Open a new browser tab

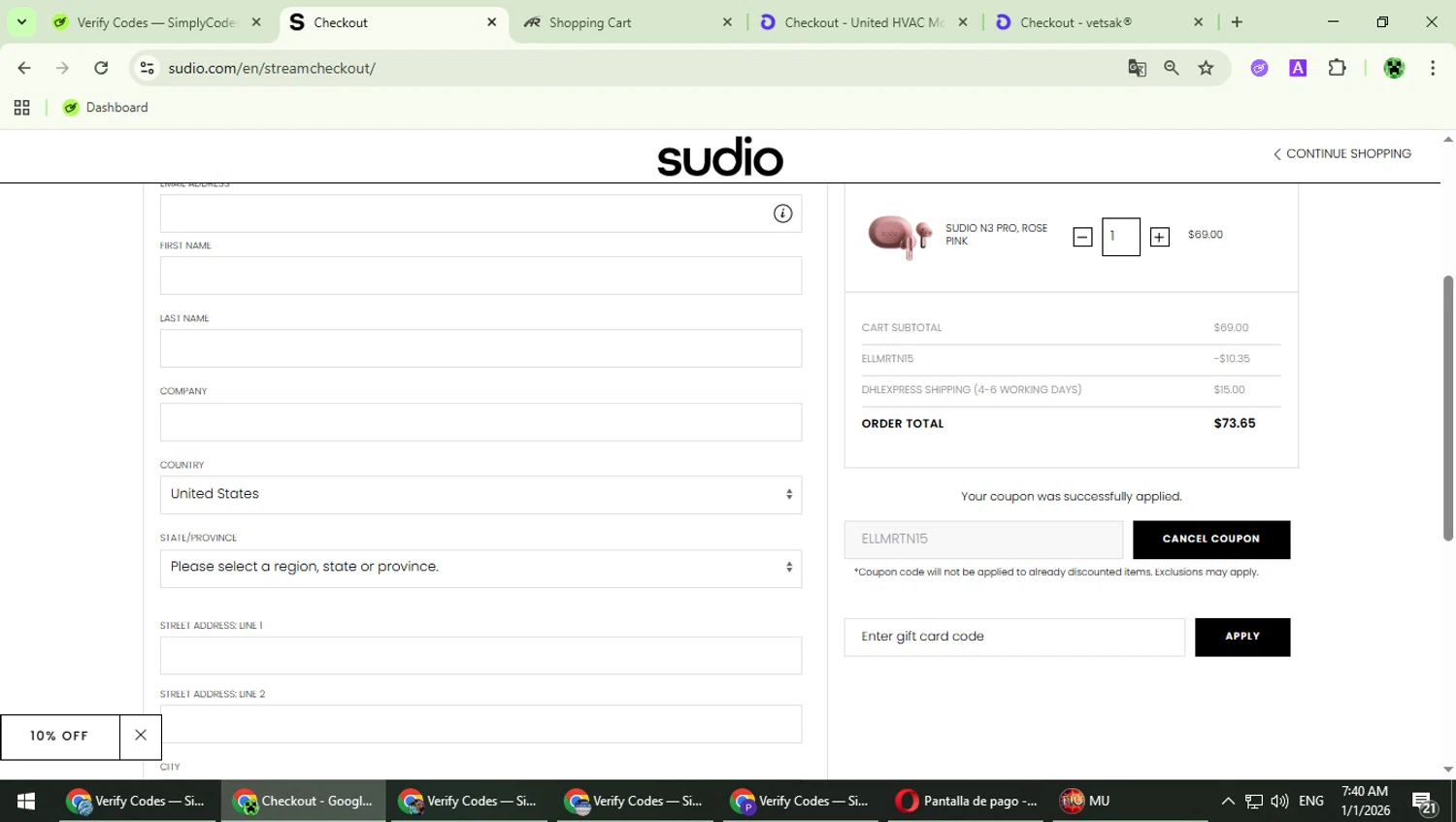[x=1237, y=22]
